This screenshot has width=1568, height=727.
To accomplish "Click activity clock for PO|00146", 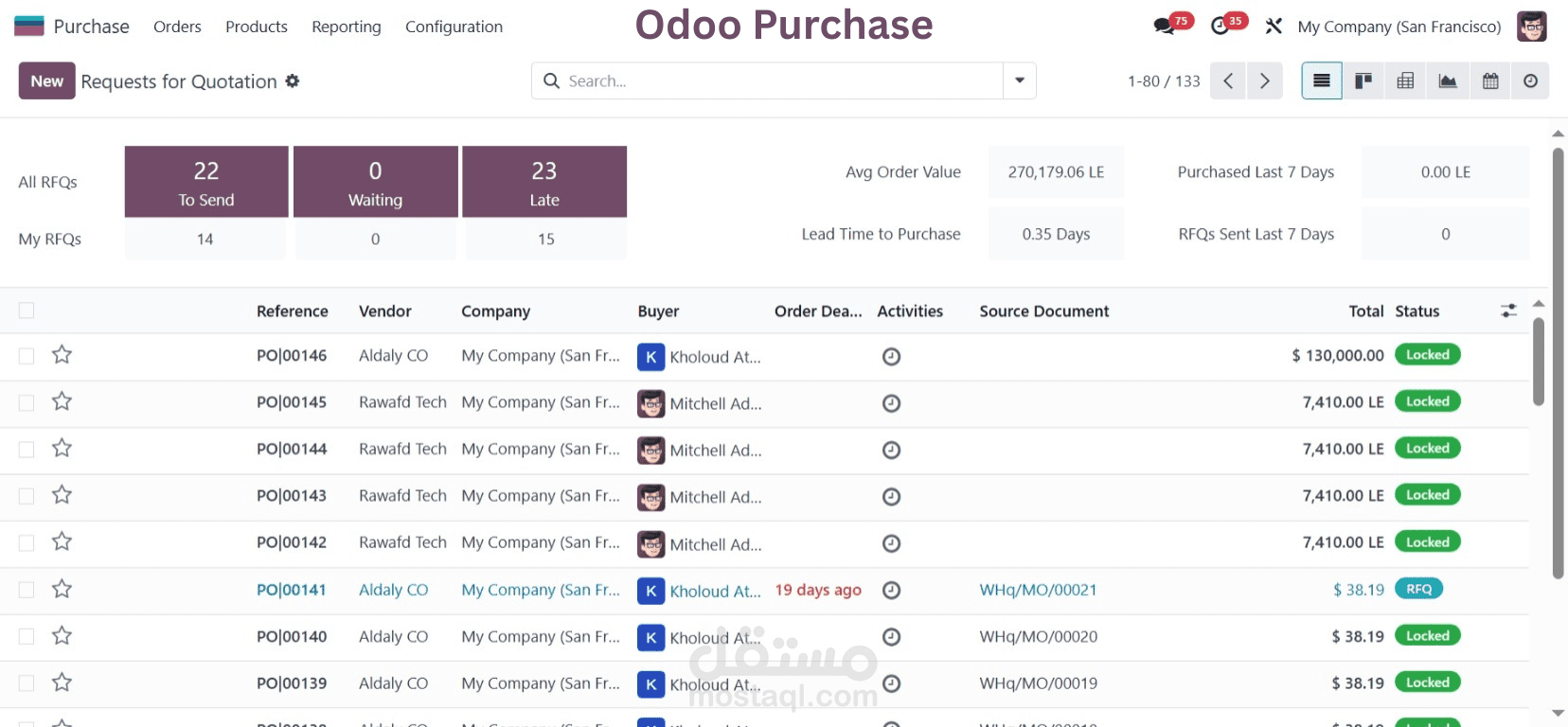I will pyautogui.click(x=891, y=357).
